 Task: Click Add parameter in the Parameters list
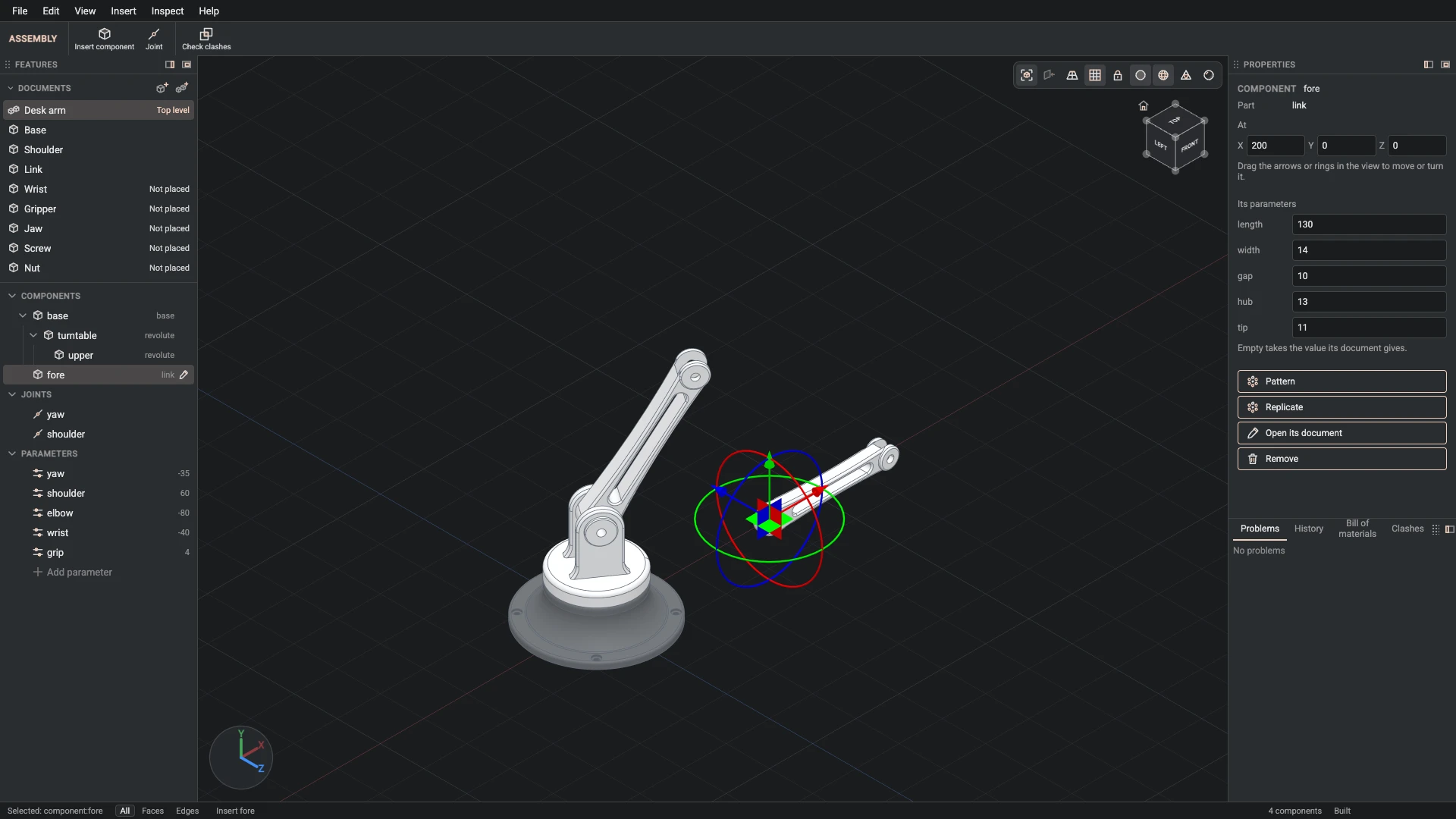[72, 572]
